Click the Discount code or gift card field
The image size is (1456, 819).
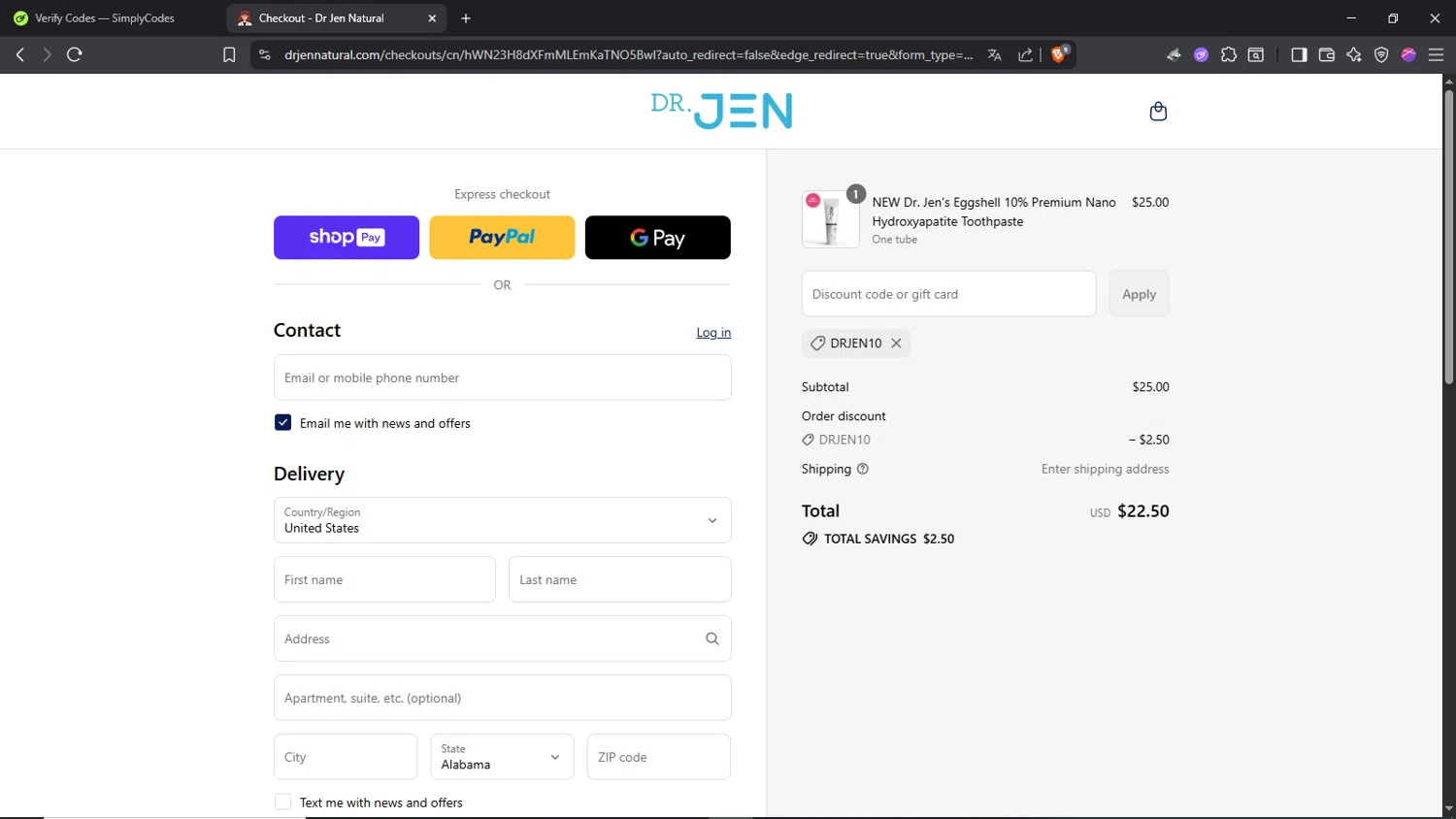pos(948,294)
